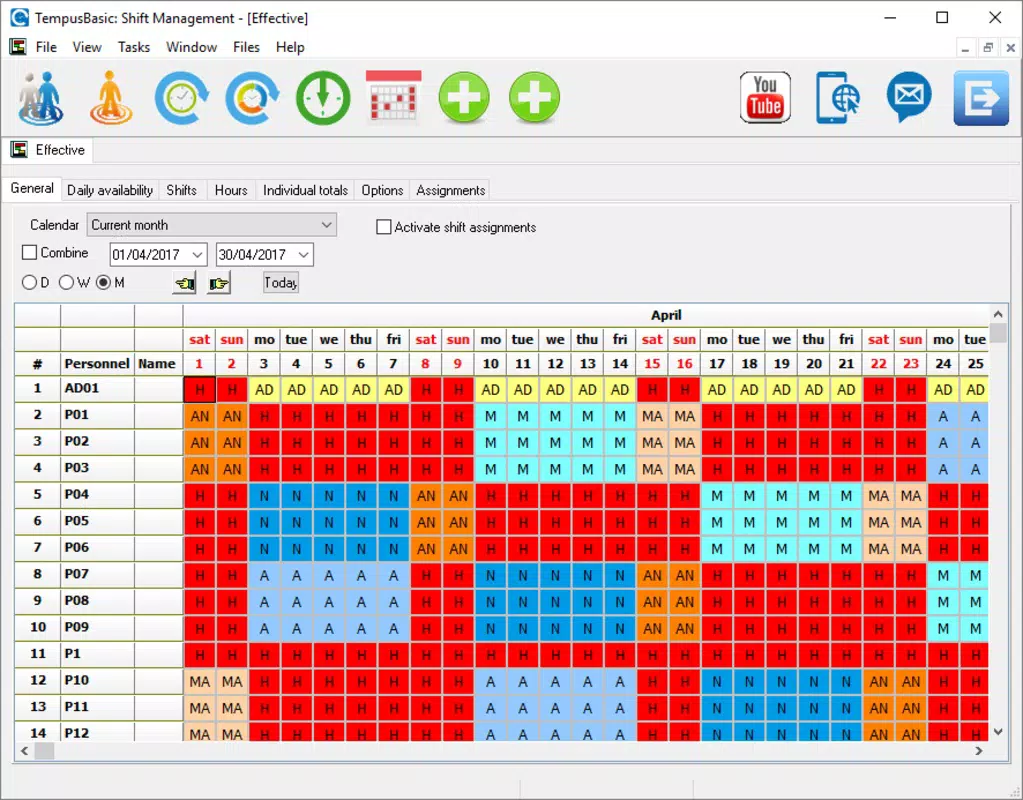Select the D radio button
The width and height of the screenshot is (1023, 800).
pyautogui.click(x=29, y=283)
